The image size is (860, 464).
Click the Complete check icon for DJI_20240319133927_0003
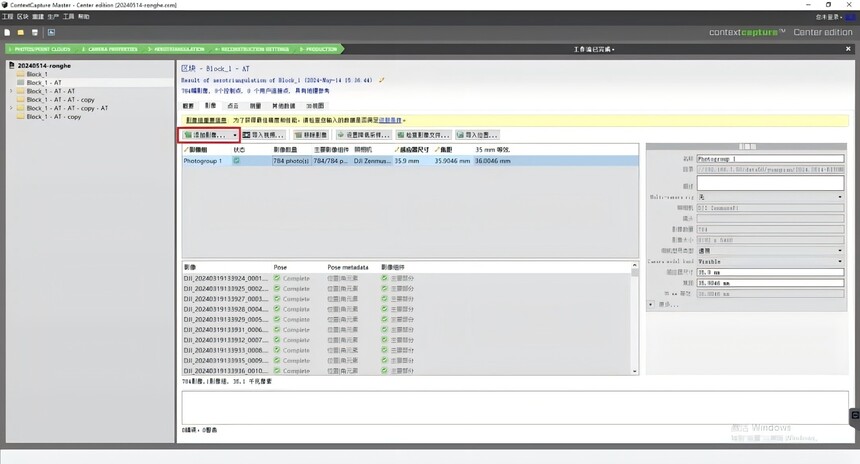pyautogui.click(x=277, y=299)
